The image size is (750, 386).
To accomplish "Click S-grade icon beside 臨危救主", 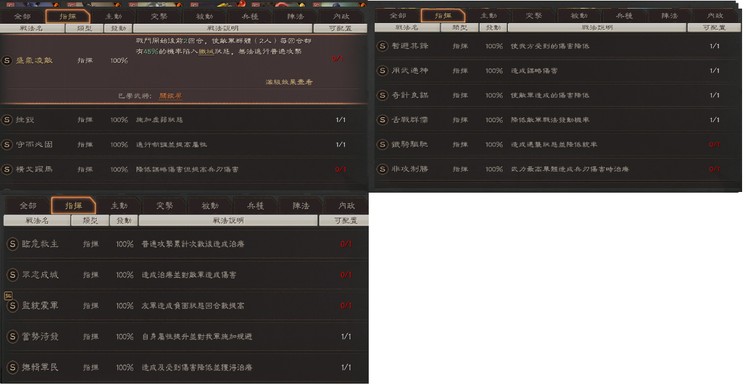I will (12, 244).
